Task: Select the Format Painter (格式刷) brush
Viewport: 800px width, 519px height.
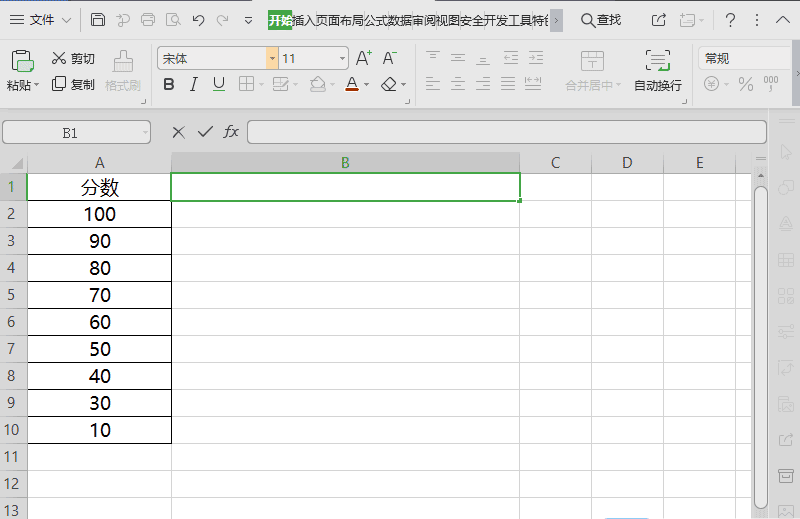Action: coord(123,71)
